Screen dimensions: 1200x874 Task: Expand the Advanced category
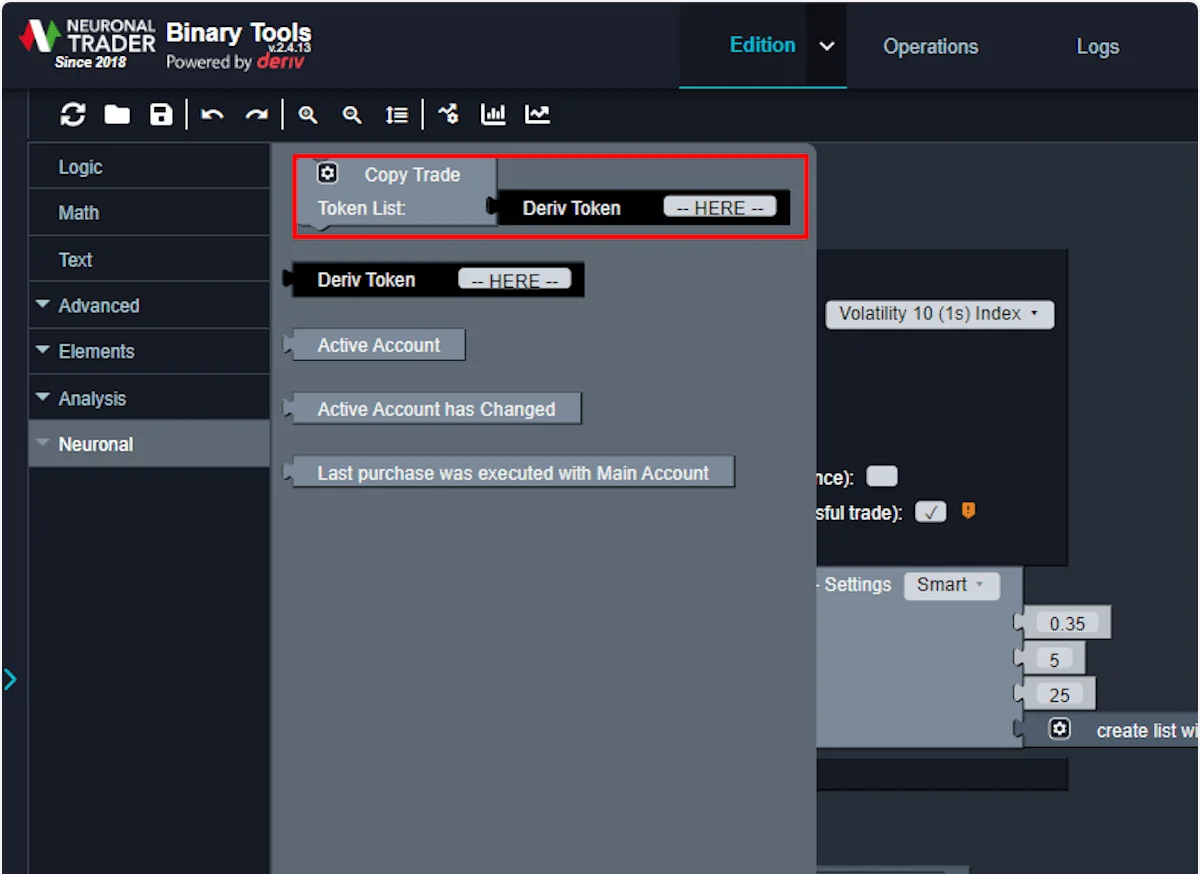[98, 306]
